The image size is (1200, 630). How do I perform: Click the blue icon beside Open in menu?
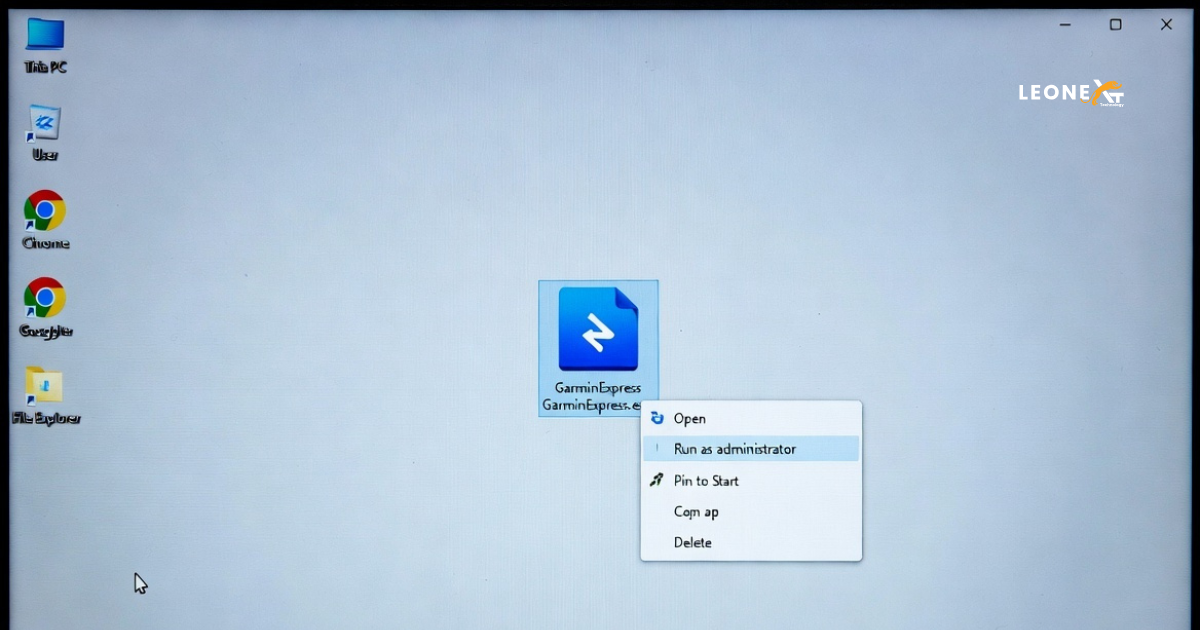[657, 418]
